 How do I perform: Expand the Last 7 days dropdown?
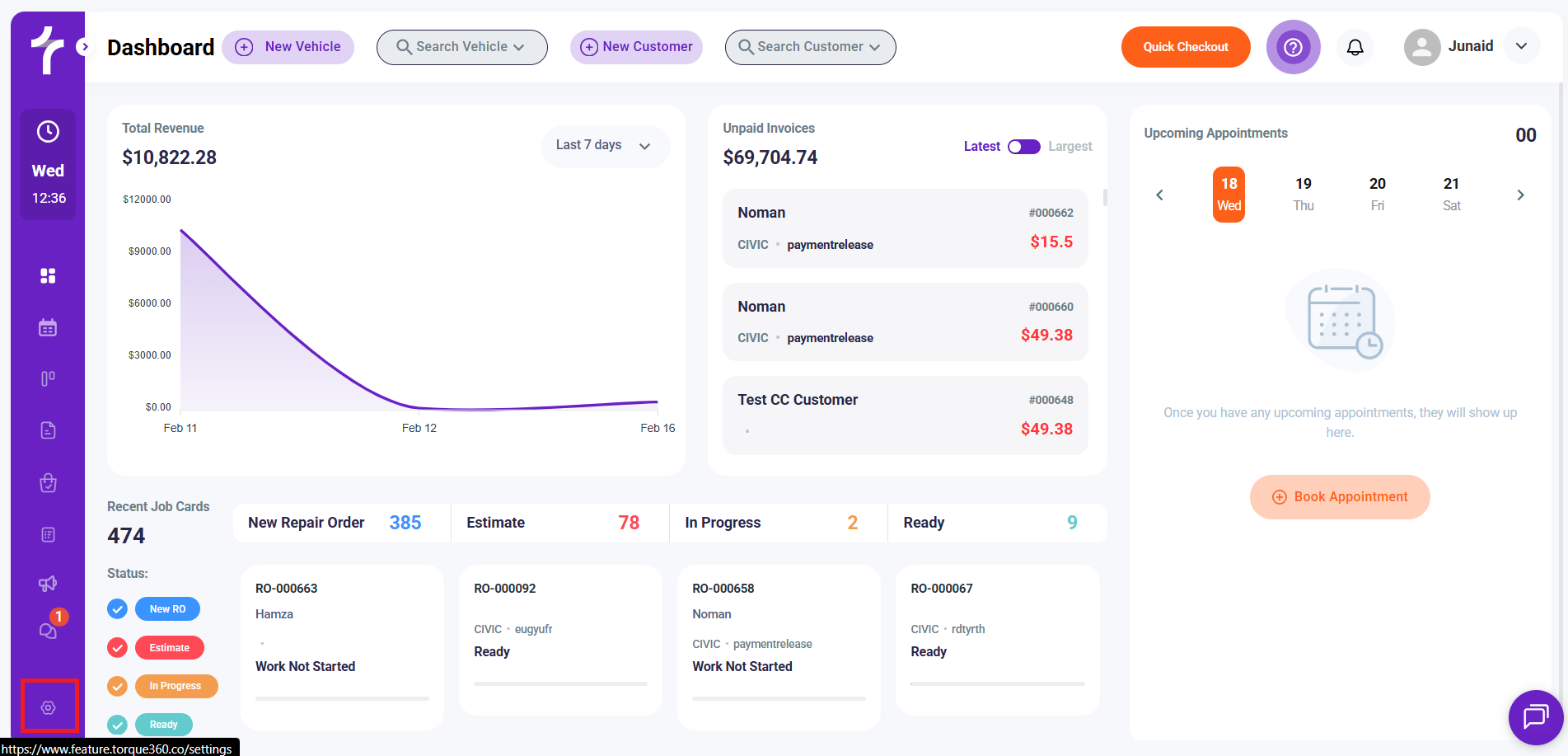coord(605,146)
